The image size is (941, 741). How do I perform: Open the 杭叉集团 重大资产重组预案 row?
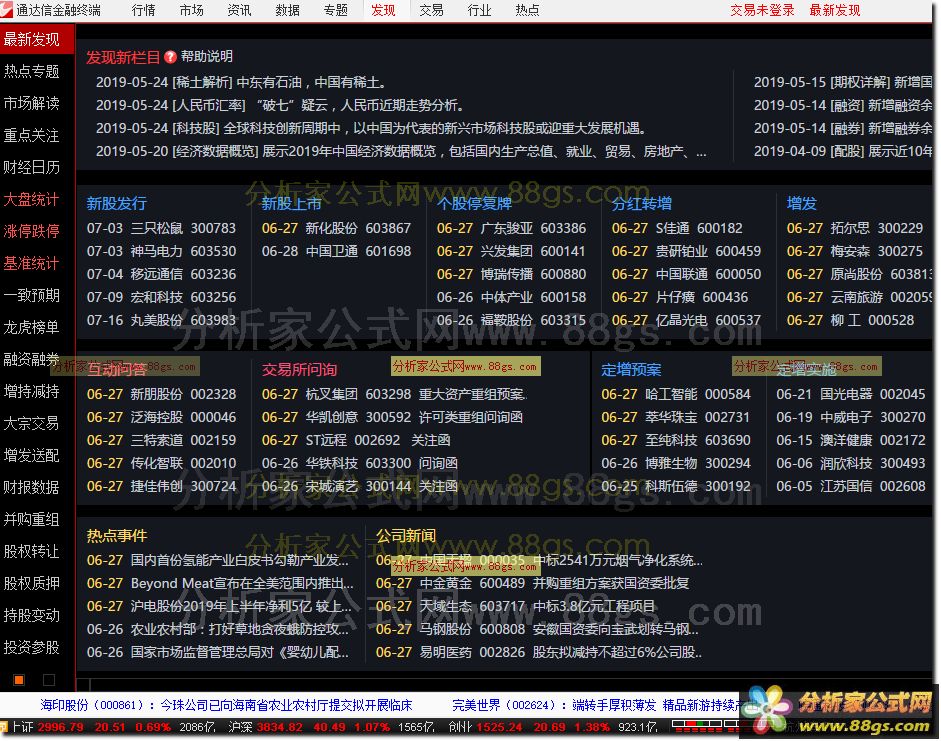point(394,394)
